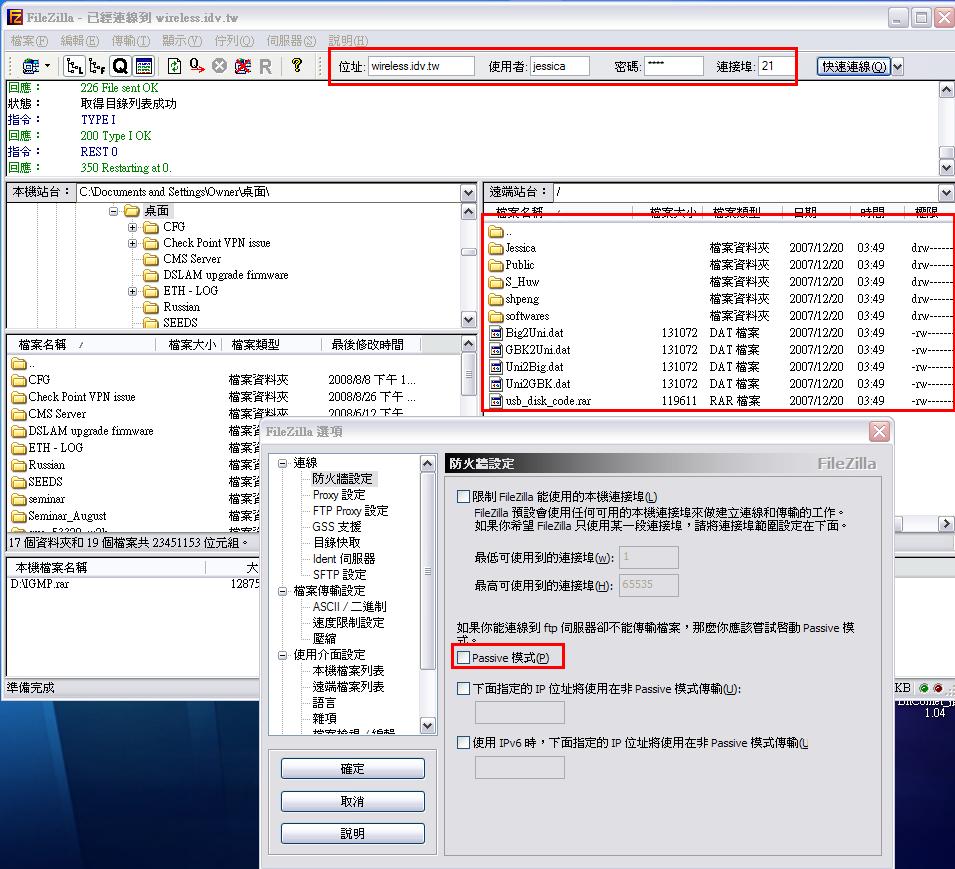Open the Site Manager toolbar icon

30,66
